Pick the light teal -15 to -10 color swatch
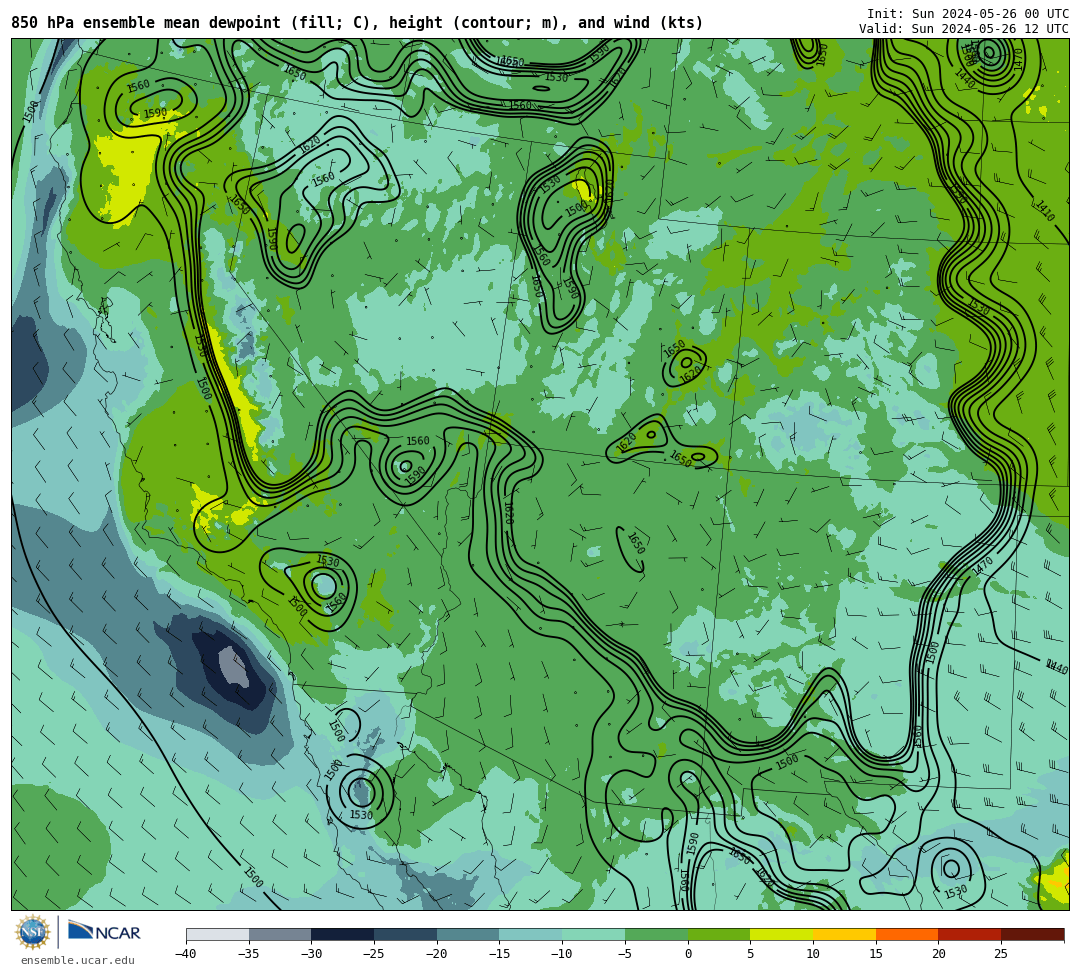 click(x=531, y=934)
